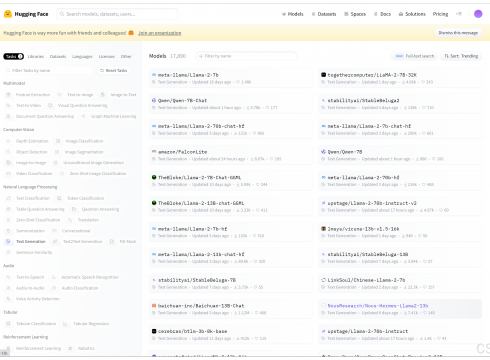Click the Text-to-Video task icon
This screenshot has width=490, height=360.
(8, 105)
